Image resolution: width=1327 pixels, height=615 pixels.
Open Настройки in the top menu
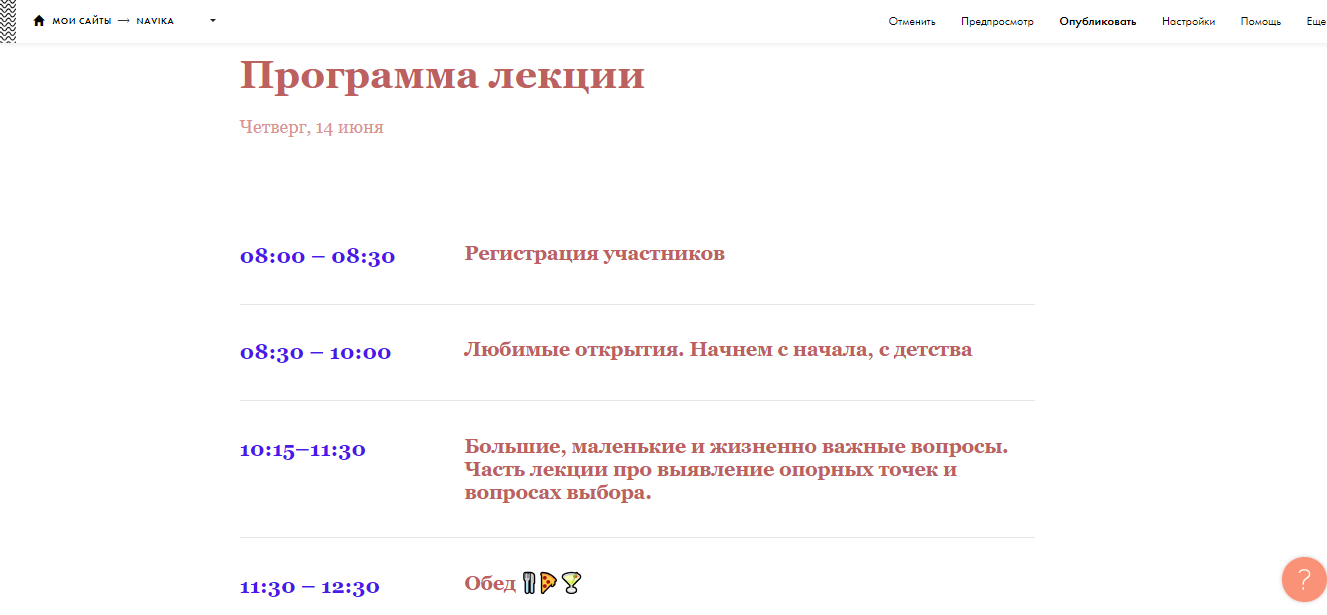click(x=1188, y=22)
